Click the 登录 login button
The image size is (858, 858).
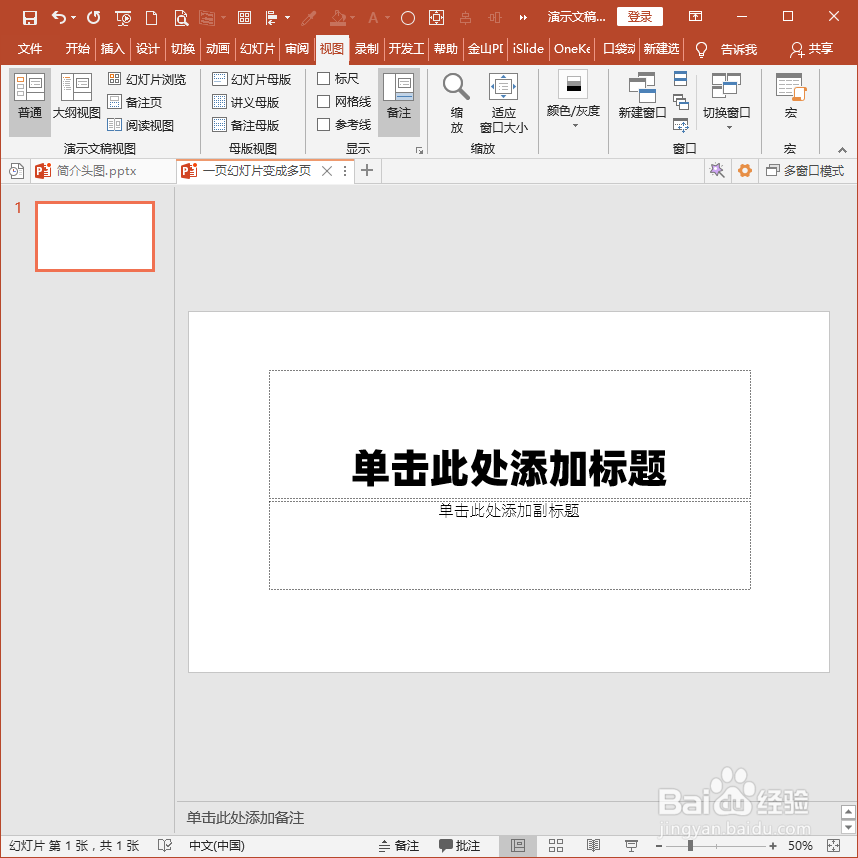pyautogui.click(x=639, y=16)
